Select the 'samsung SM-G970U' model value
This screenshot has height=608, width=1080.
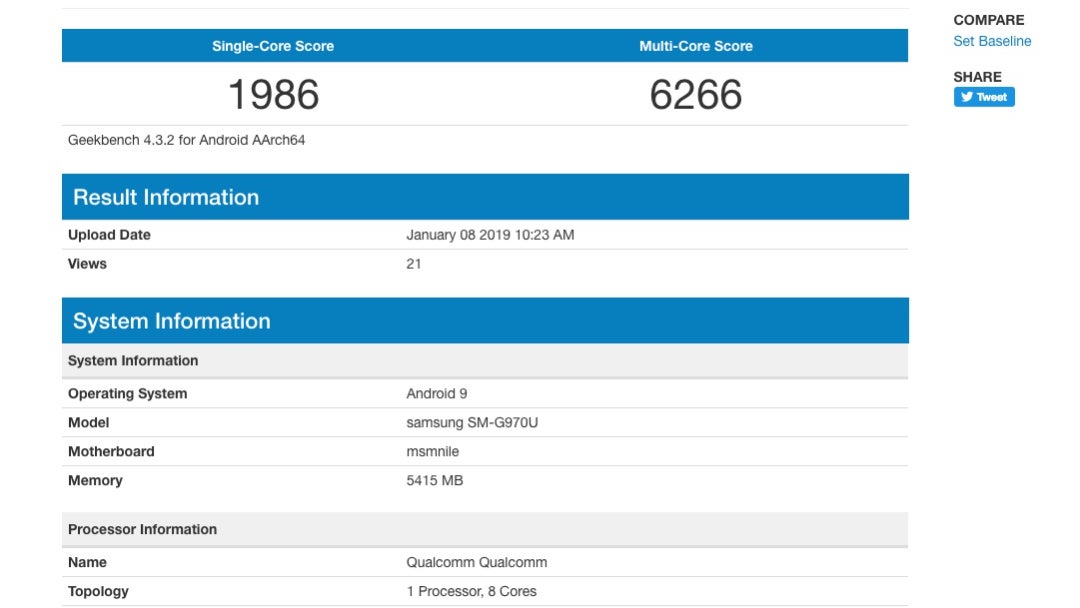click(472, 423)
